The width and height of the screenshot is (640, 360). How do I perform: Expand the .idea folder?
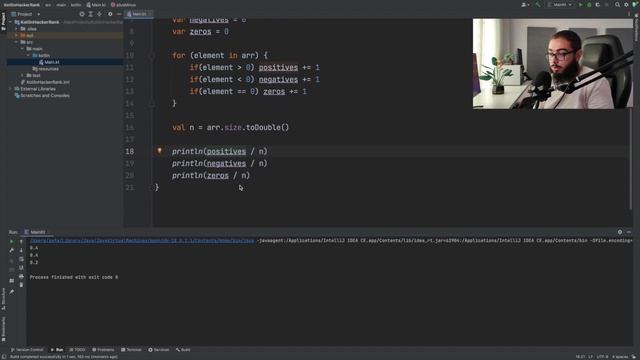click(x=17, y=29)
